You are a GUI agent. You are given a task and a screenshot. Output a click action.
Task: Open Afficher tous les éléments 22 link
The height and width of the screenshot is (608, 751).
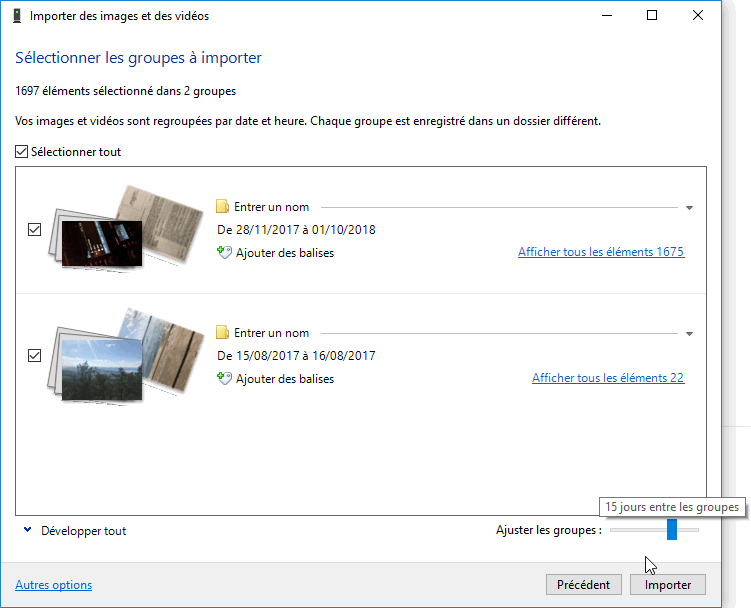click(x=607, y=378)
